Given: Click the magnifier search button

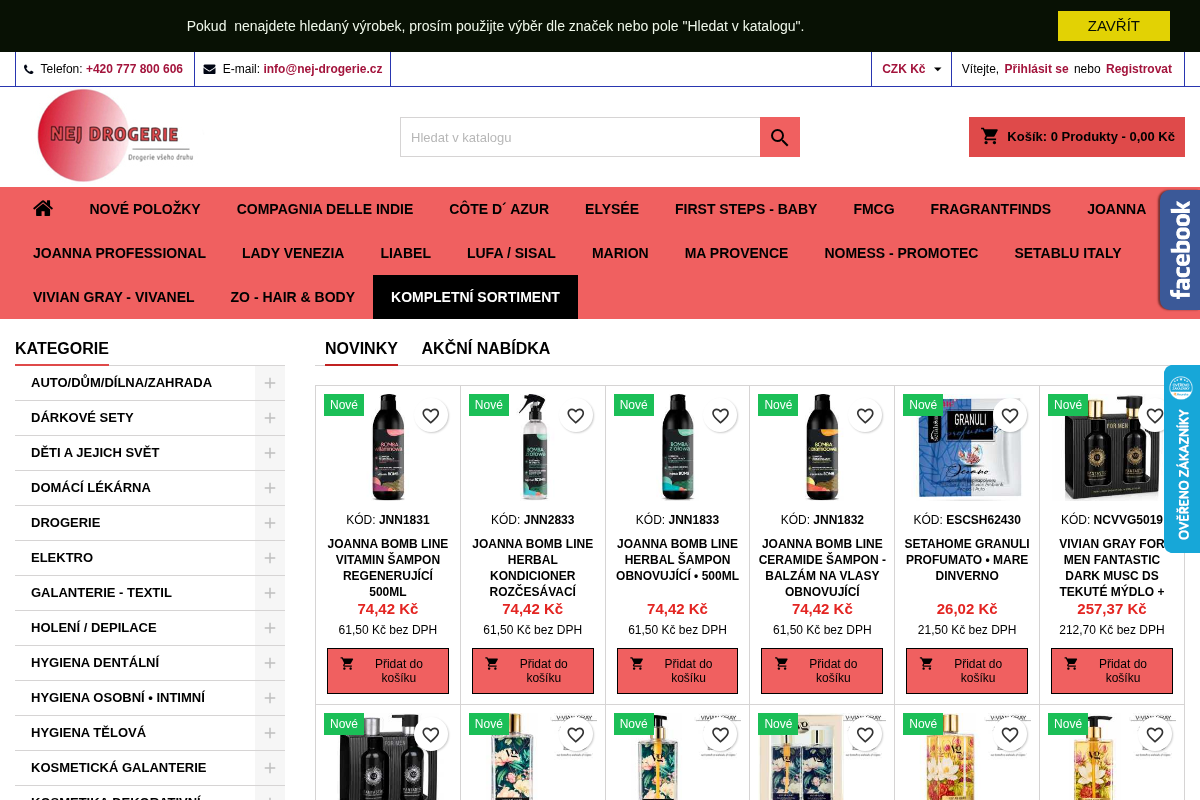Looking at the screenshot, I should coord(780,137).
